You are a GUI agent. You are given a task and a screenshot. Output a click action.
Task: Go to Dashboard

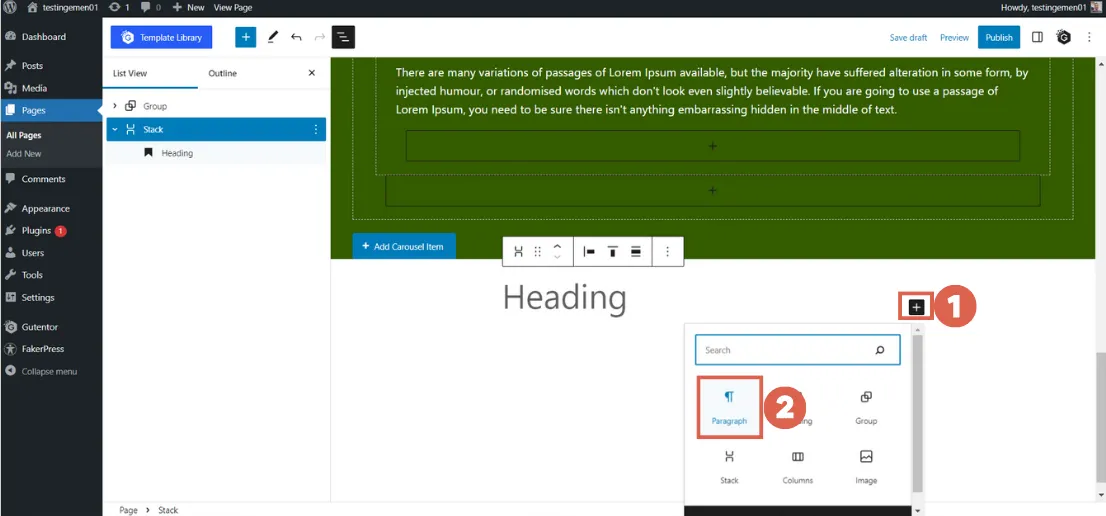click(x=44, y=37)
